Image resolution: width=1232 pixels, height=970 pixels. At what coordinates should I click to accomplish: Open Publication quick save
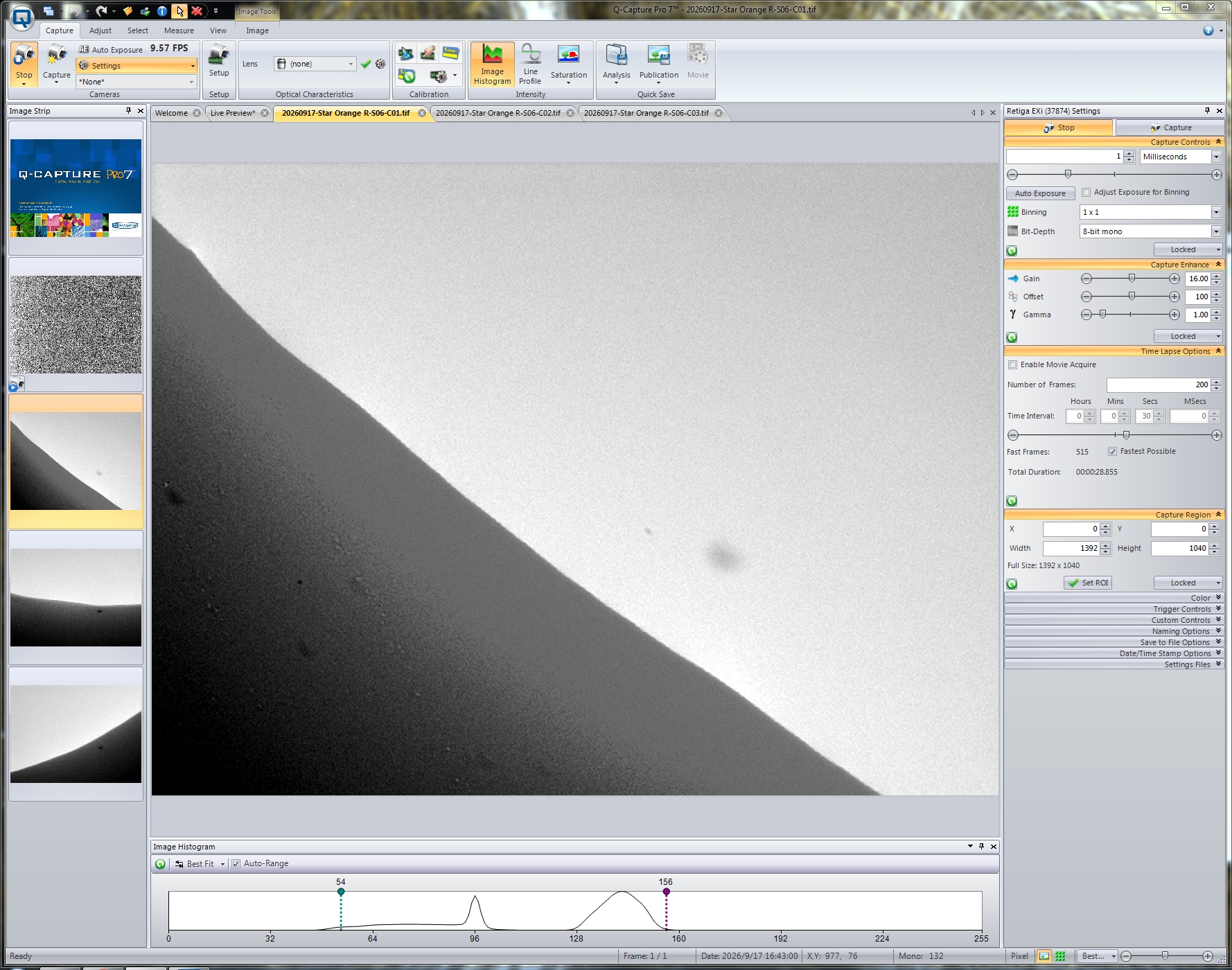coord(658,64)
